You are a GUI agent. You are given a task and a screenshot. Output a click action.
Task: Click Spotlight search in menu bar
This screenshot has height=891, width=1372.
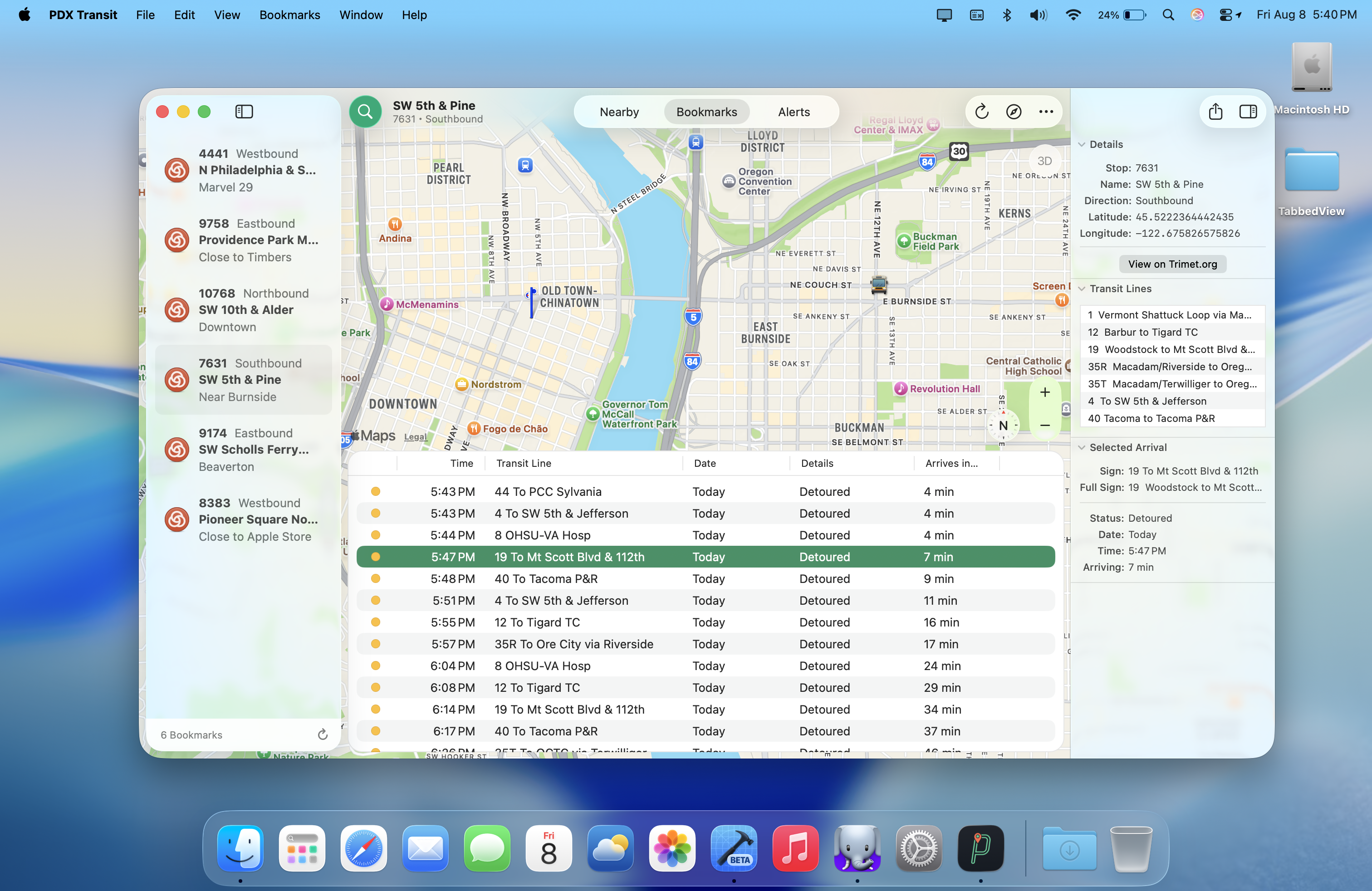[x=1168, y=15]
